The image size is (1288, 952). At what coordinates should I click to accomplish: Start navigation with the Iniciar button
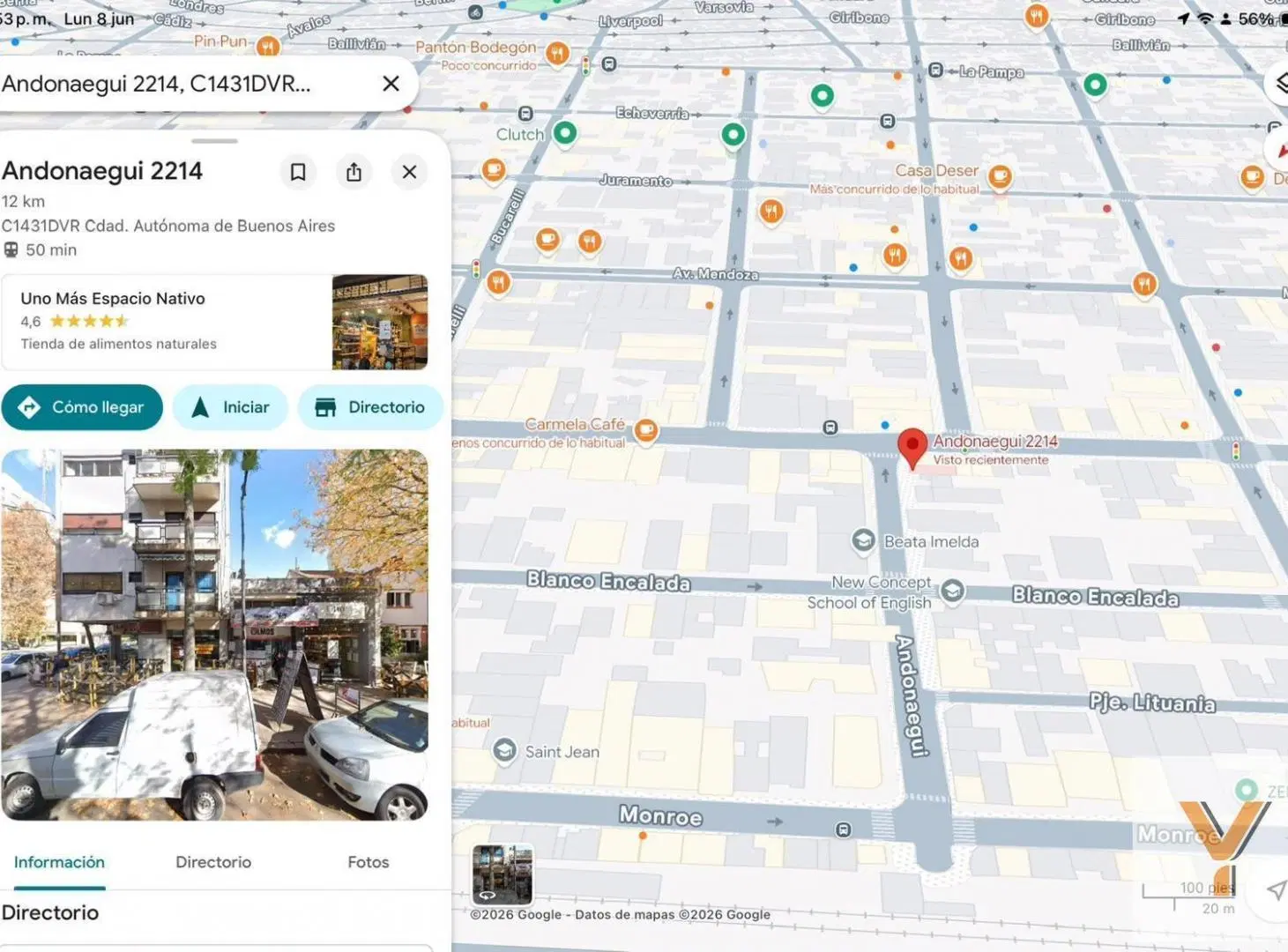(x=230, y=407)
